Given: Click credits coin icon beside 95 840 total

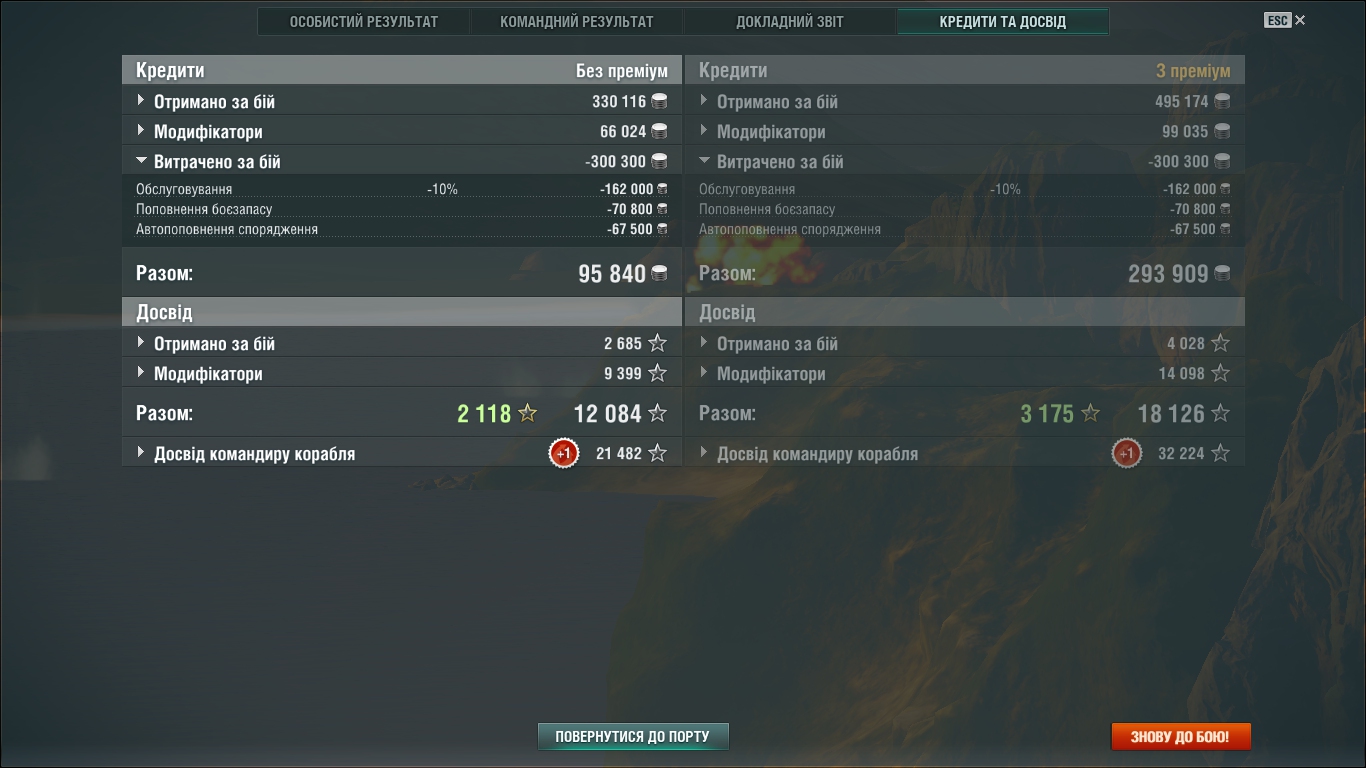Looking at the screenshot, I should pyautogui.click(x=659, y=274).
